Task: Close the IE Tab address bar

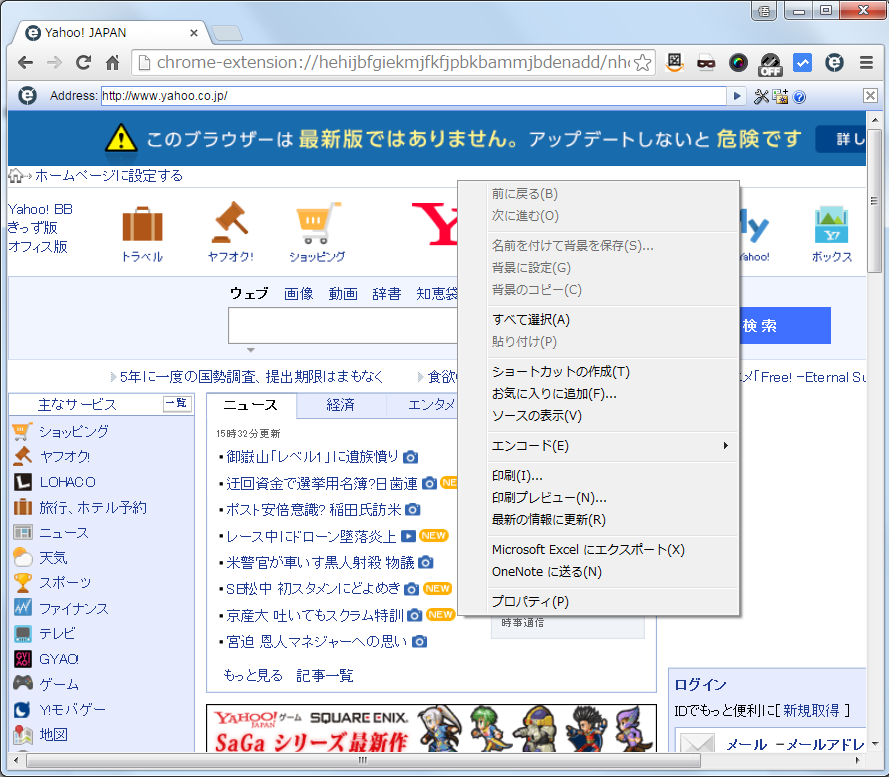Action: click(x=870, y=95)
